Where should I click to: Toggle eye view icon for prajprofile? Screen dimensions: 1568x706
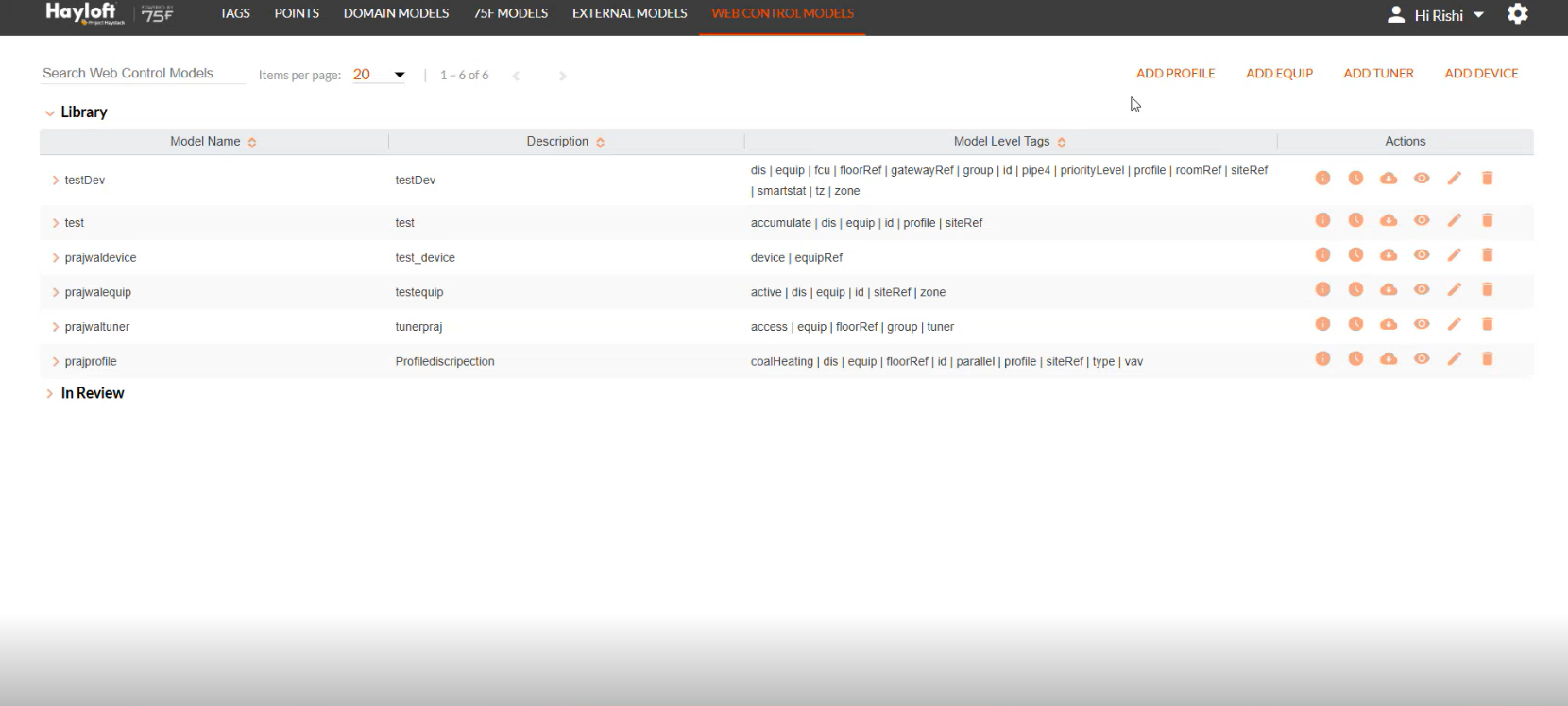[1422, 359]
